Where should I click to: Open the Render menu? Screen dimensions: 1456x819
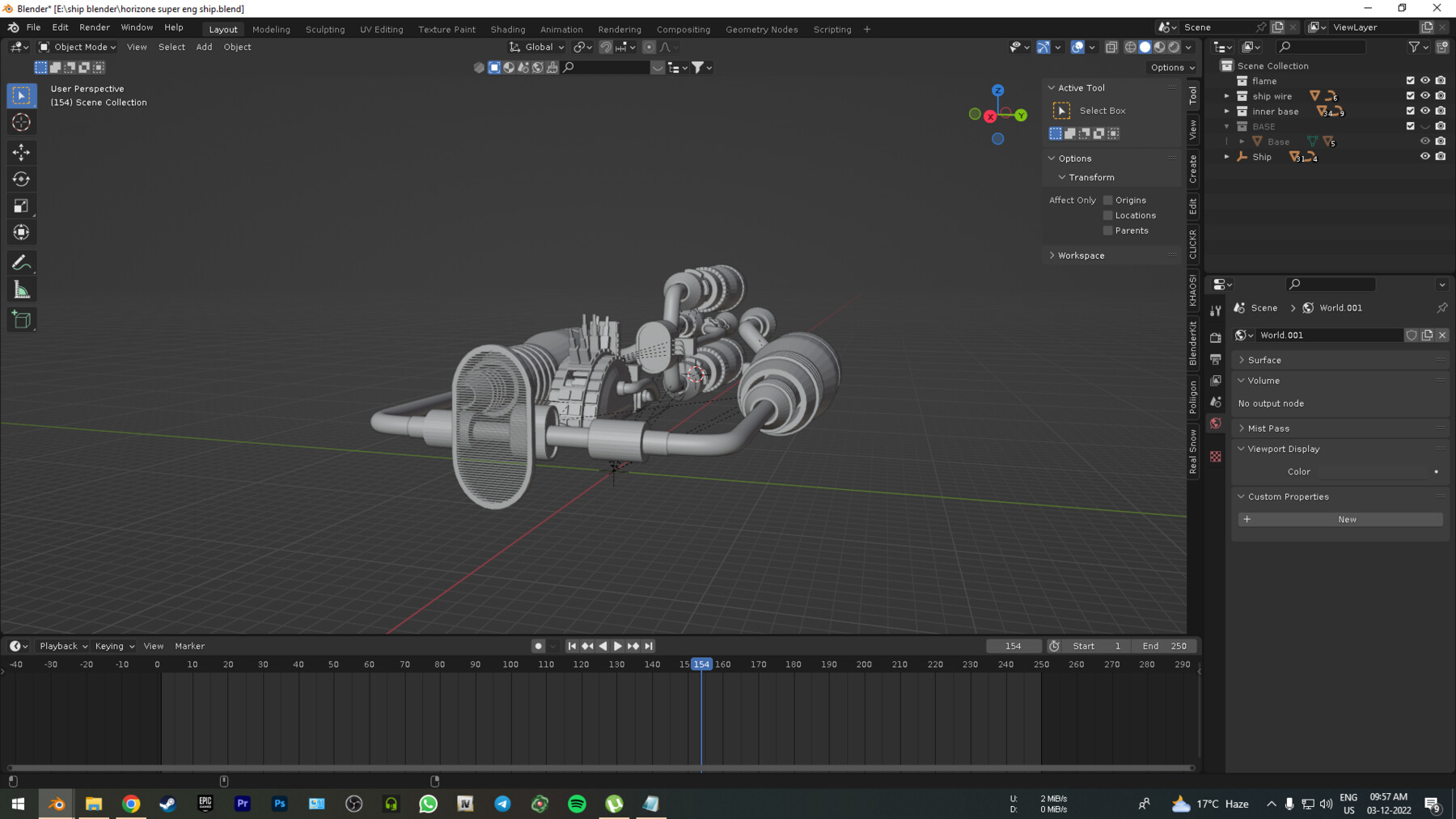point(95,27)
